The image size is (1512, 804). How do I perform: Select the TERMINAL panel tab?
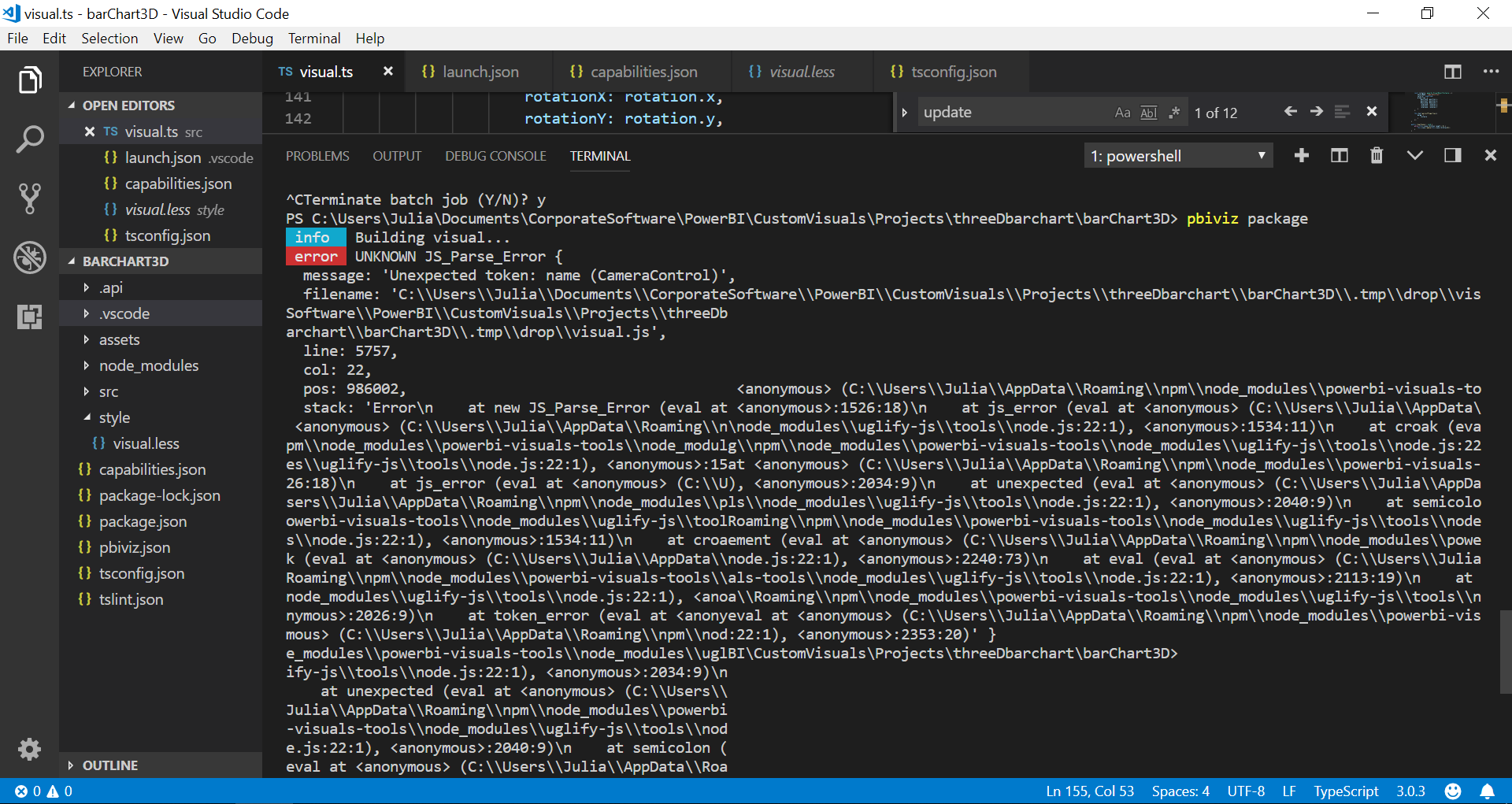click(x=600, y=156)
